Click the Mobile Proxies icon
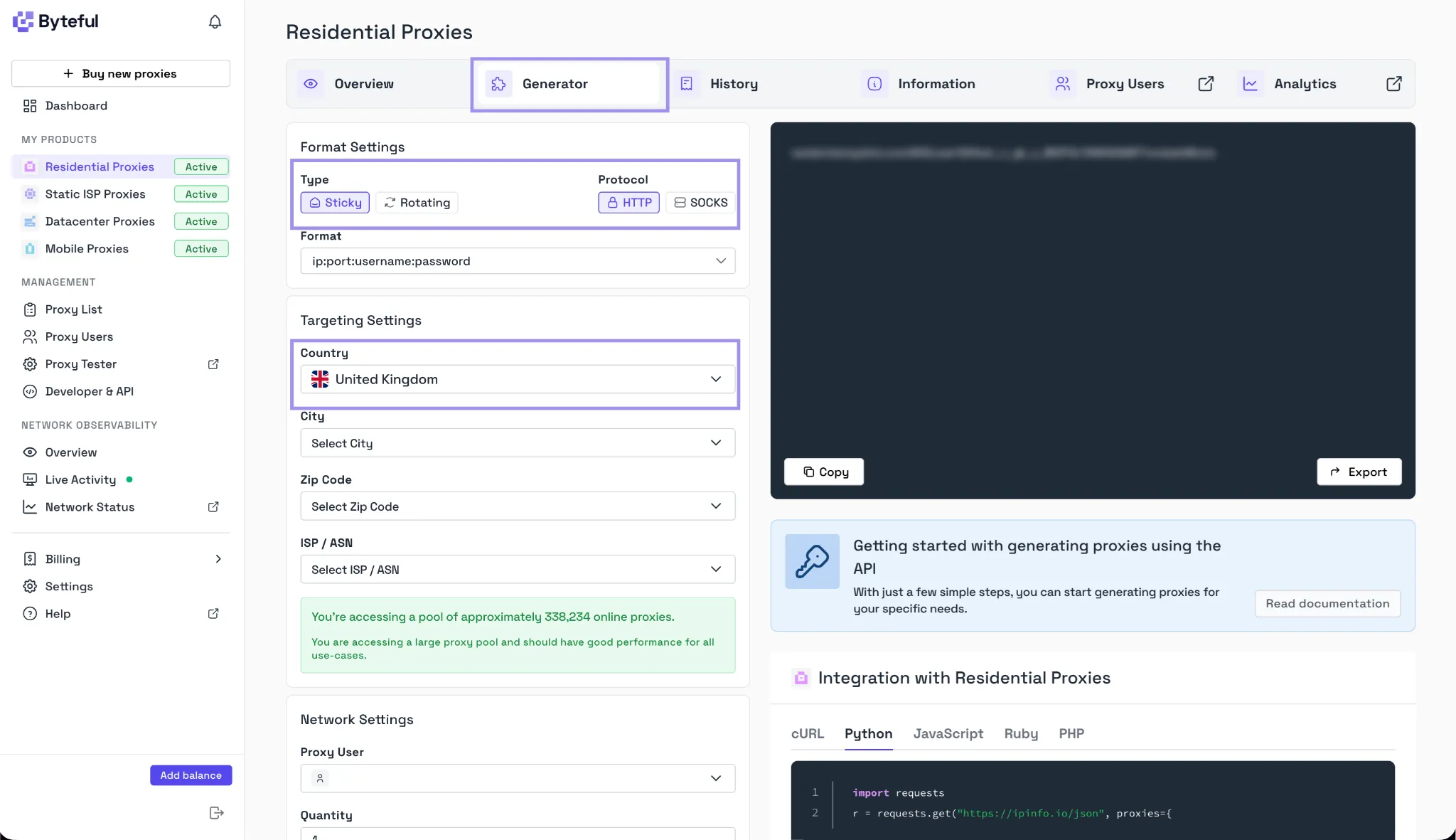This screenshot has height=840, width=1456. coord(30,249)
